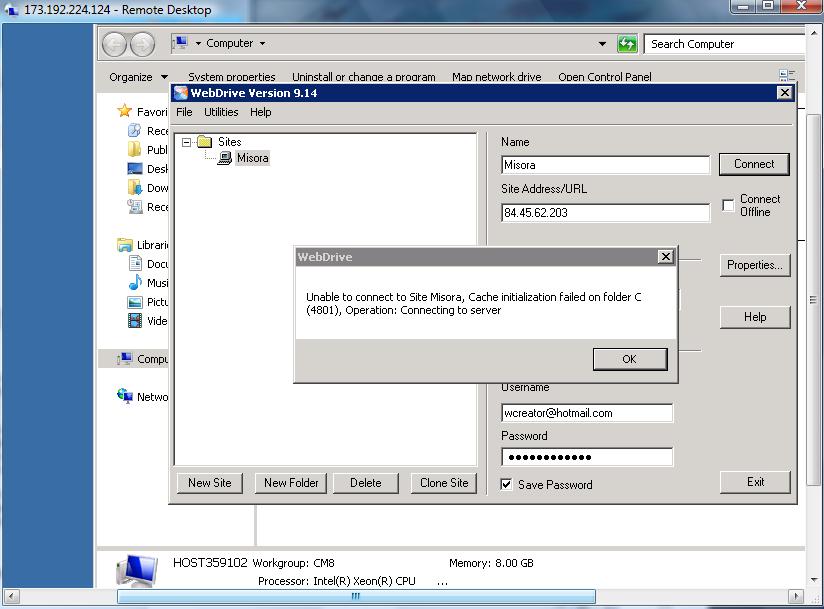Click the New Site button
Screen dimensions: 824x609
210,483
